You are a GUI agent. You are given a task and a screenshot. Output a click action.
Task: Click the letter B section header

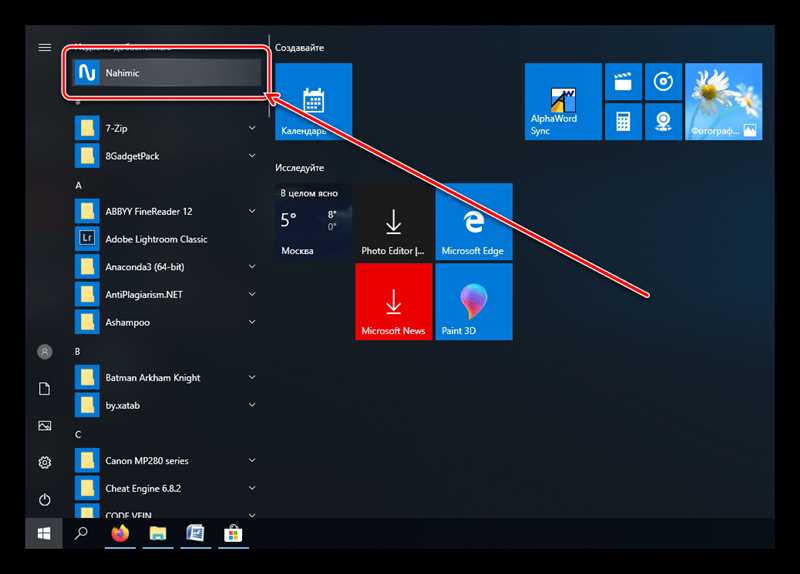[x=78, y=352]
